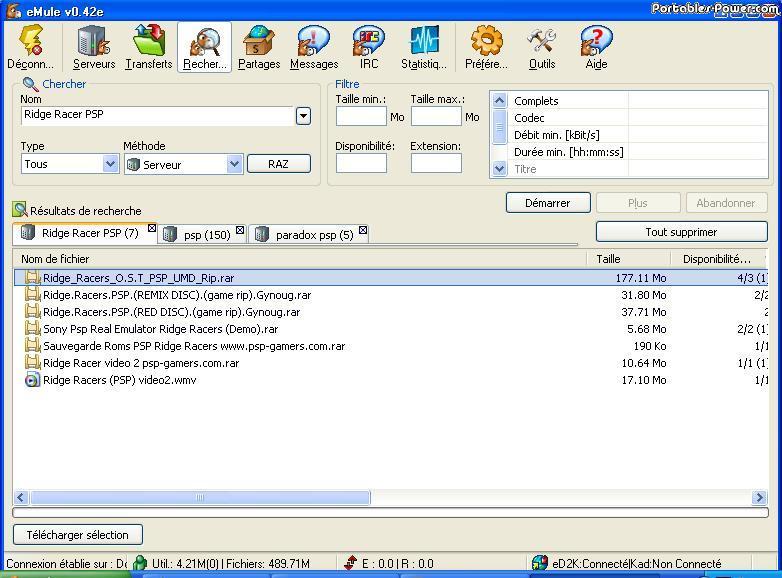The image size is (782, 578).
Task: Click the Plus button
Action: point(638,203)
